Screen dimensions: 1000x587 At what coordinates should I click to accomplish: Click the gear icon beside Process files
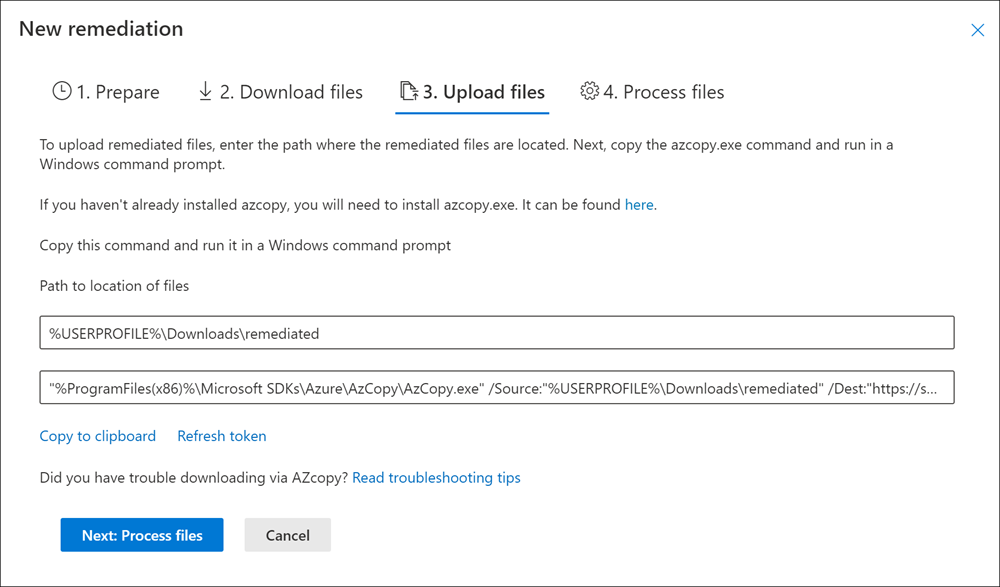click(x=589, y=91)
